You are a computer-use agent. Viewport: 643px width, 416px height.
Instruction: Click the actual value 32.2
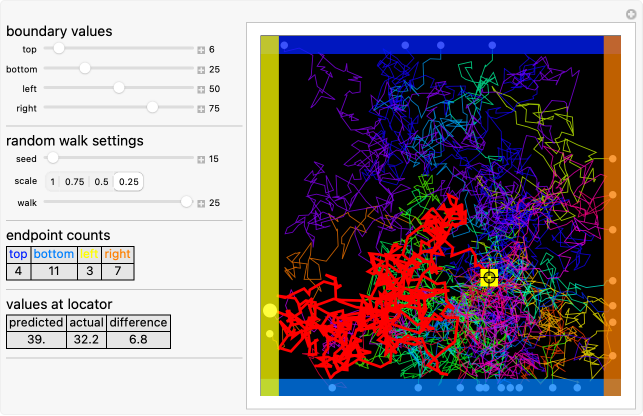pos(87,340)
